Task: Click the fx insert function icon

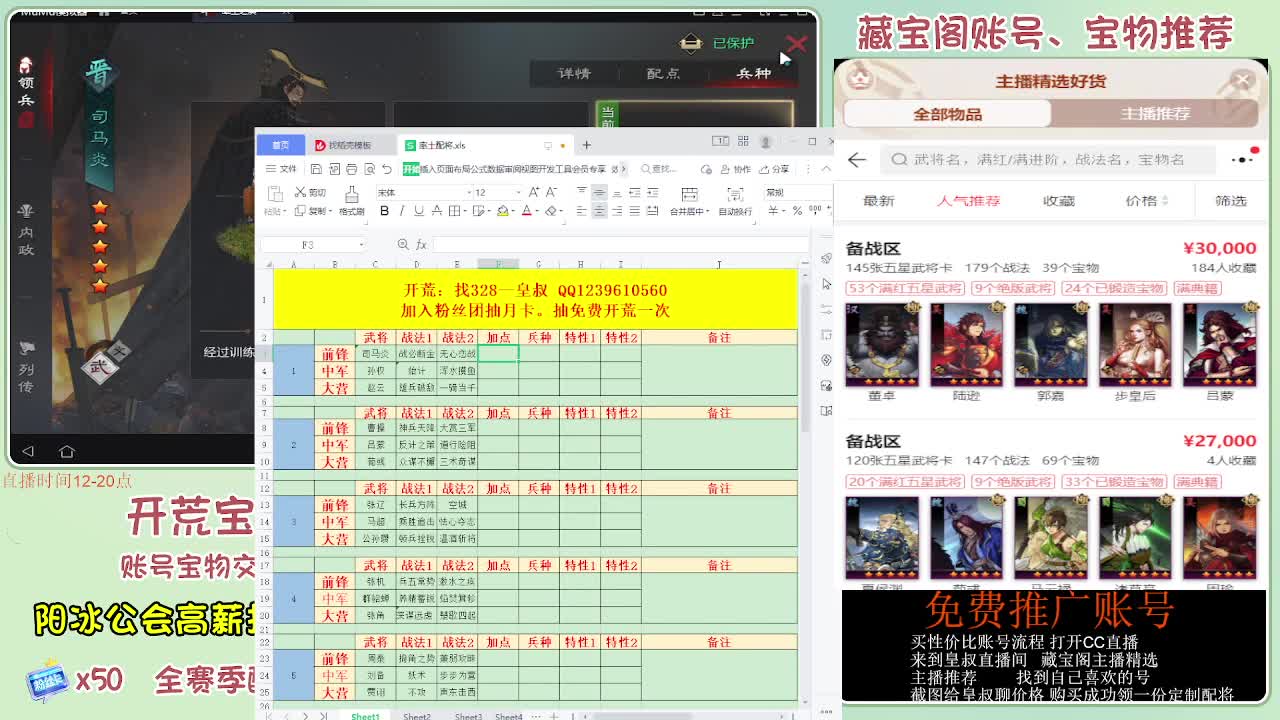Action: pyautogui.click(x=421, y=244)
